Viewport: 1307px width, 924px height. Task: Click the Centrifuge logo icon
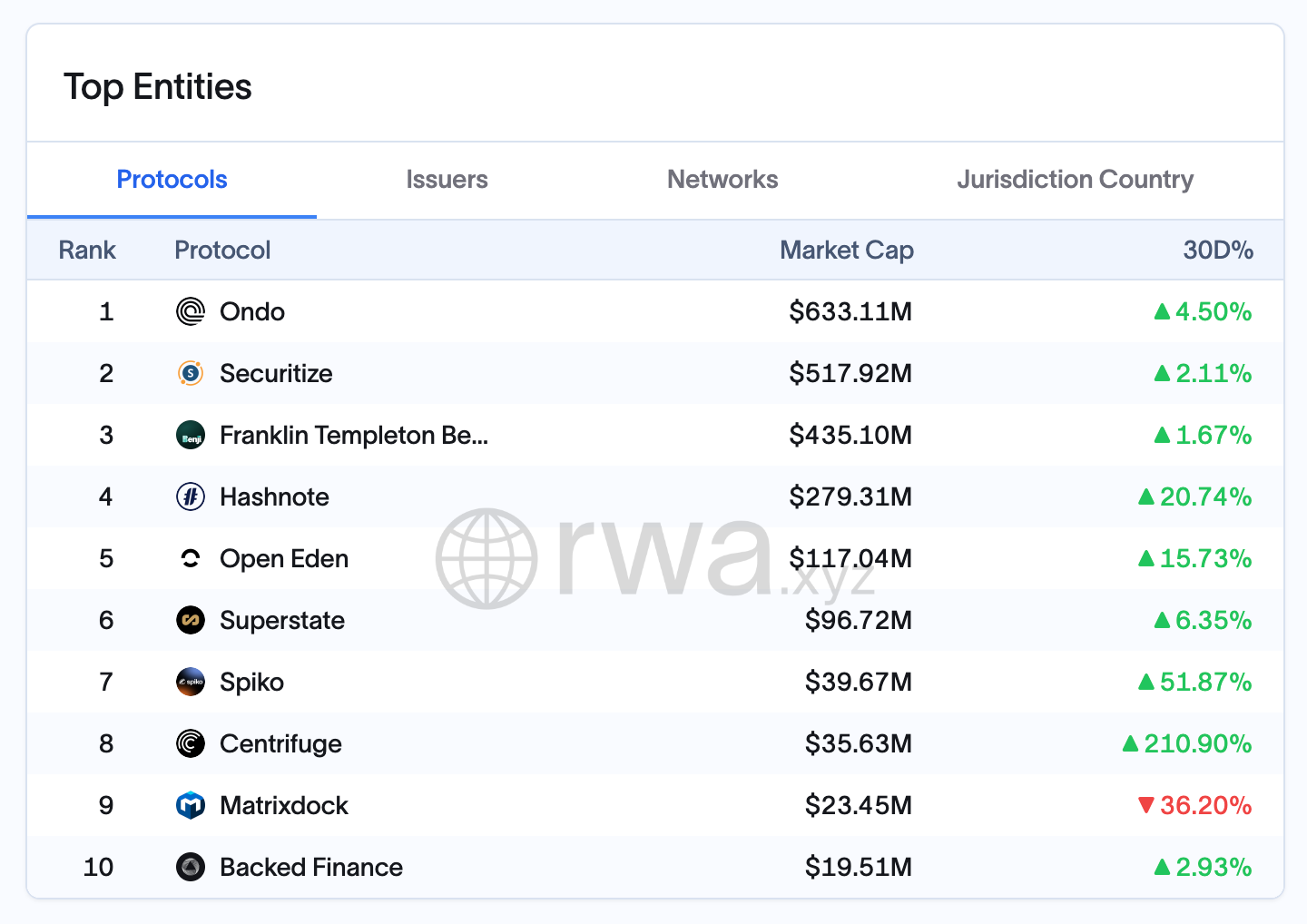click(x=191, y=743)
